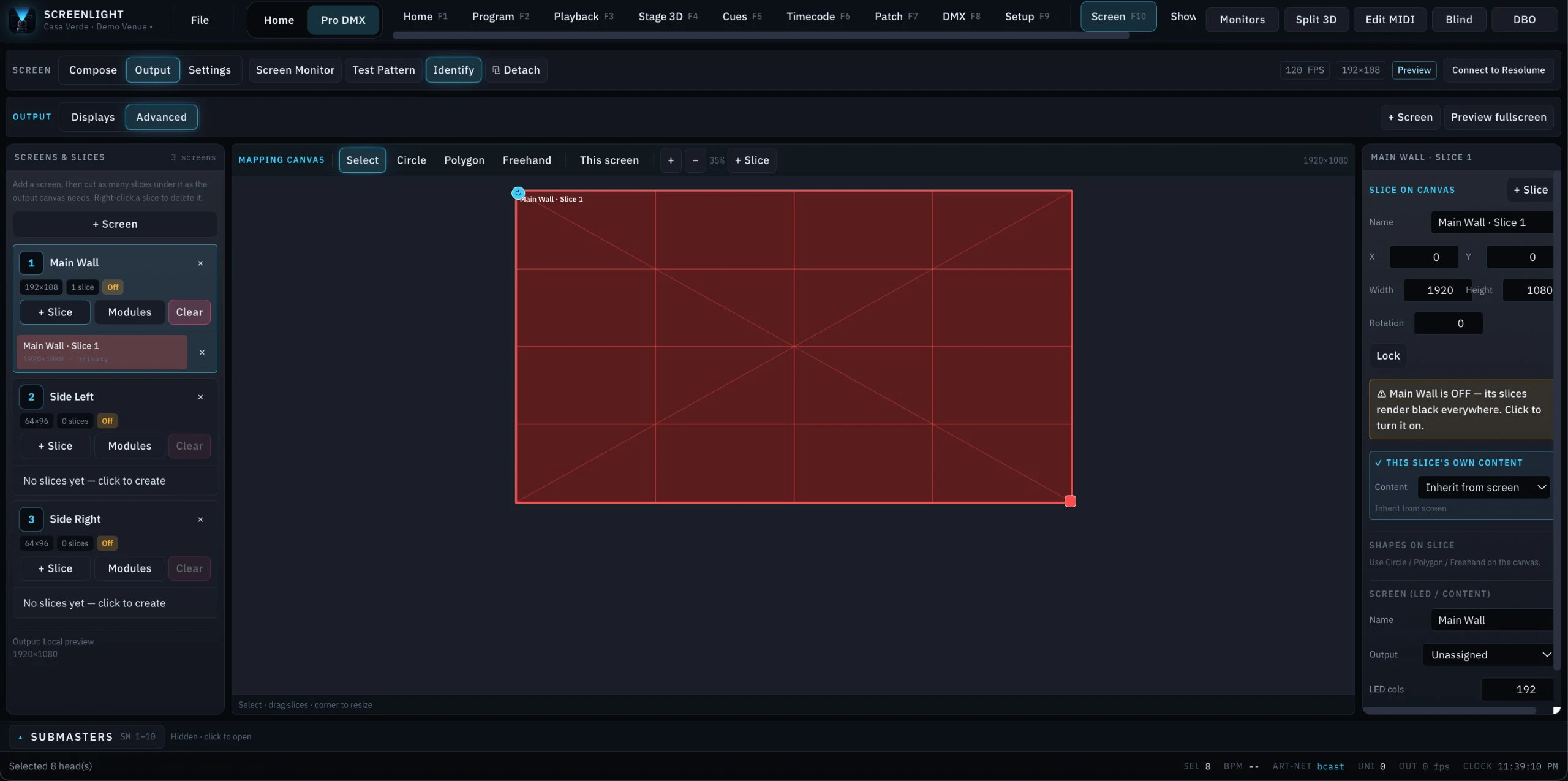Remove the Side Left screen with ×

(x=200, y=397)
